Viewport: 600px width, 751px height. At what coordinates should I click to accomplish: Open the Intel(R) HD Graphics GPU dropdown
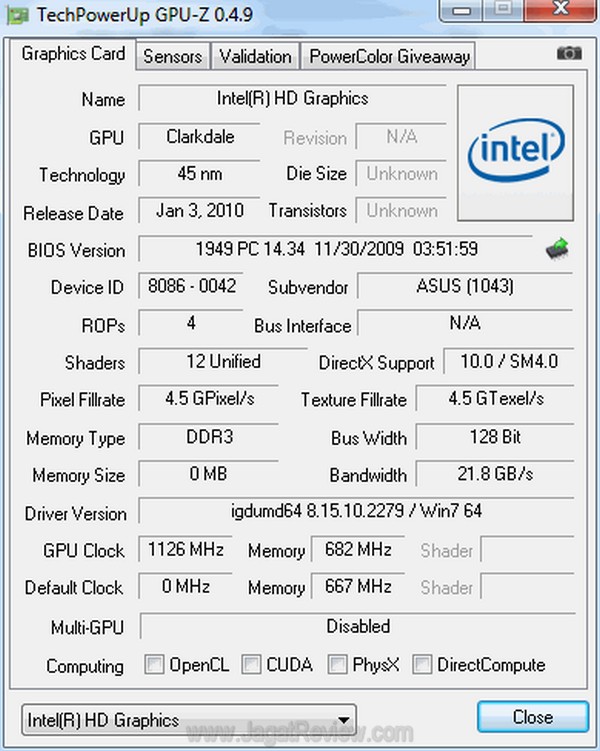coord(189,719)
